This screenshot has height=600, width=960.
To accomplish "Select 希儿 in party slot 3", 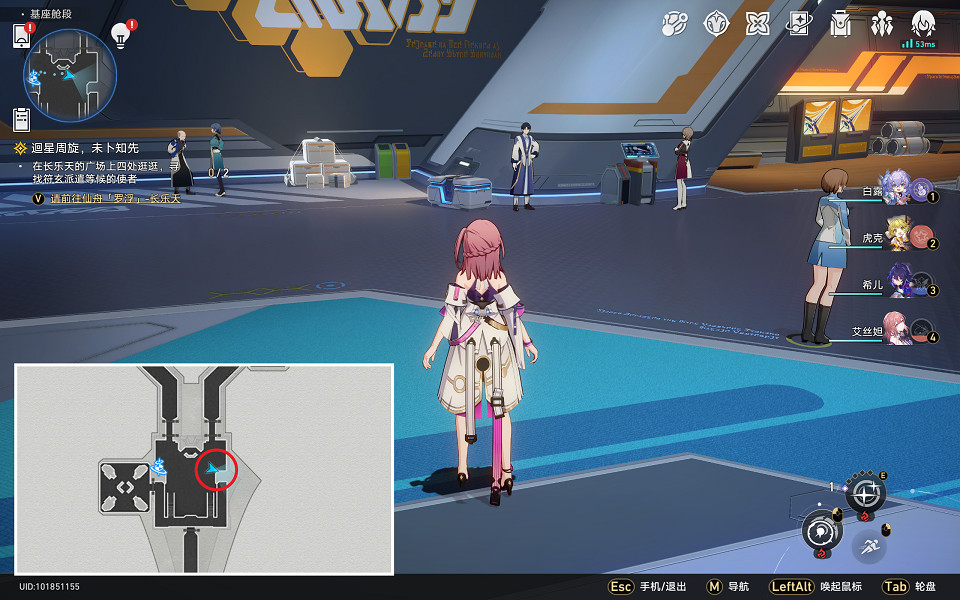I will tap(895, 285).
